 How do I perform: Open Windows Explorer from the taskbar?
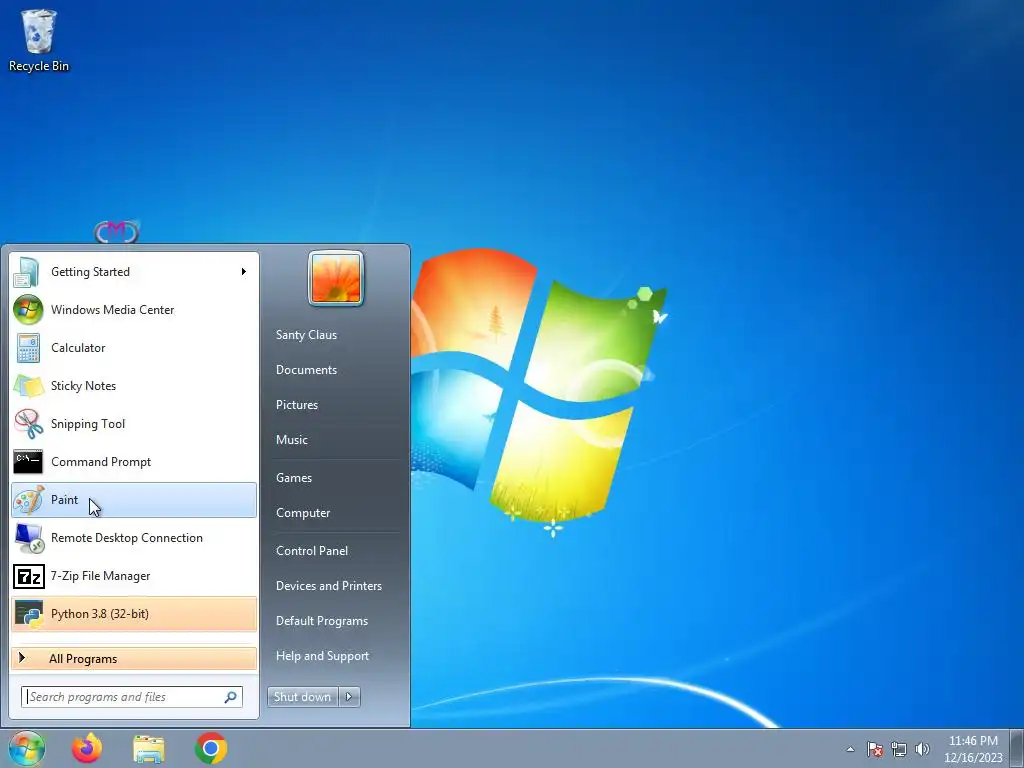[149, 749]
